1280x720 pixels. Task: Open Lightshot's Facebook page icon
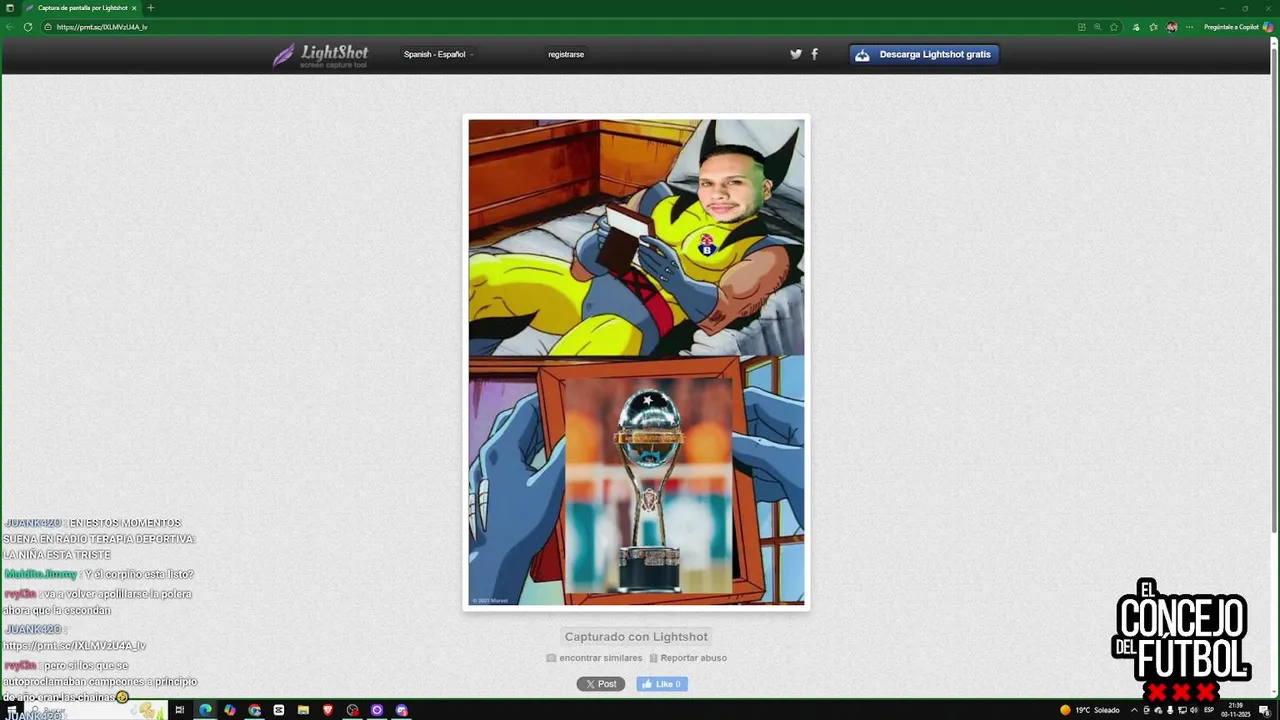click(814, 54)
